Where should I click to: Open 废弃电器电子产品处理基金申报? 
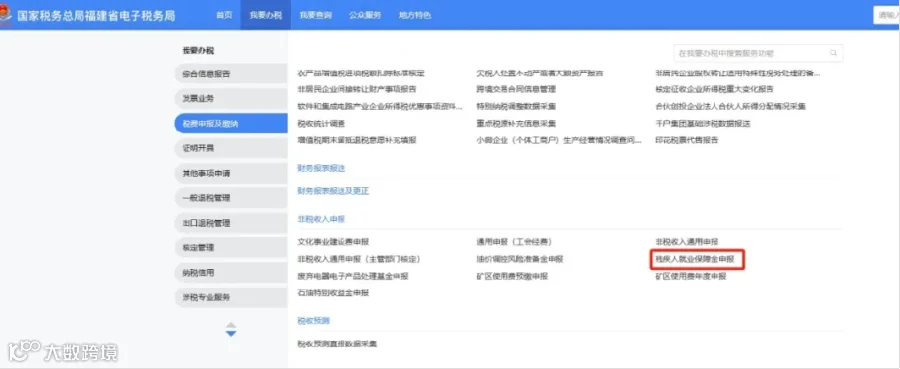pyautogui.click(x=353, y=276)
